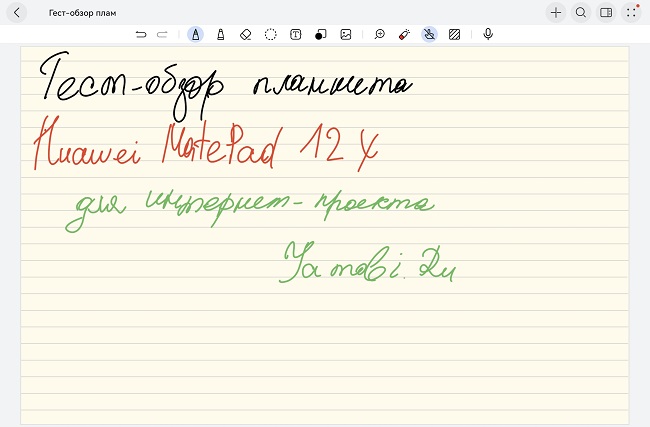Screen dimensions: 650x427
Task: Open the more options menu
Action: [631, 12]
